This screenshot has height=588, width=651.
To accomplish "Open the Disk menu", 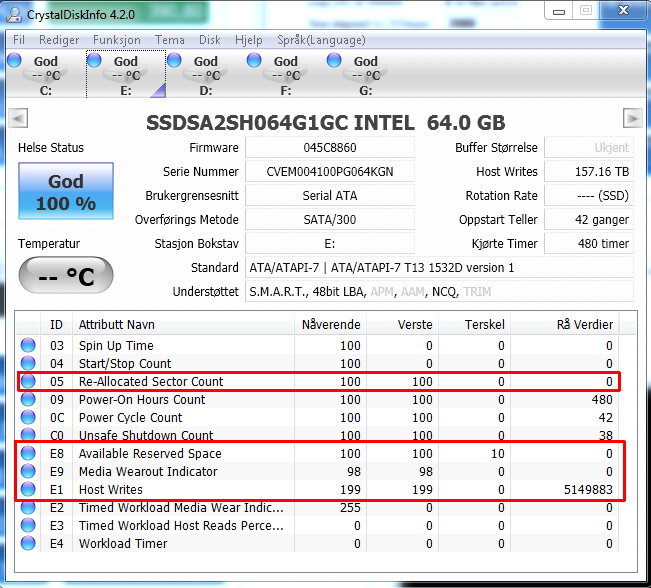I will 210,40.
